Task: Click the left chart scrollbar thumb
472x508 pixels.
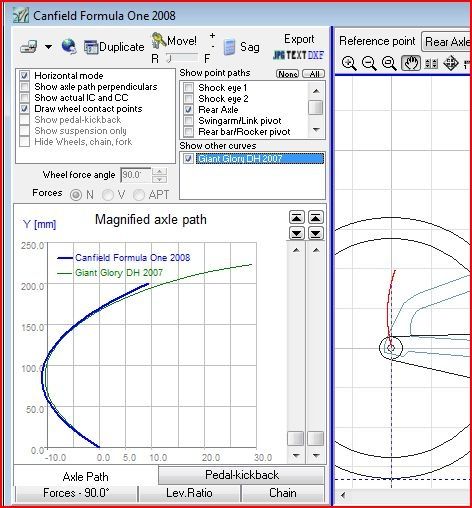Action: (x=296, y=438)
